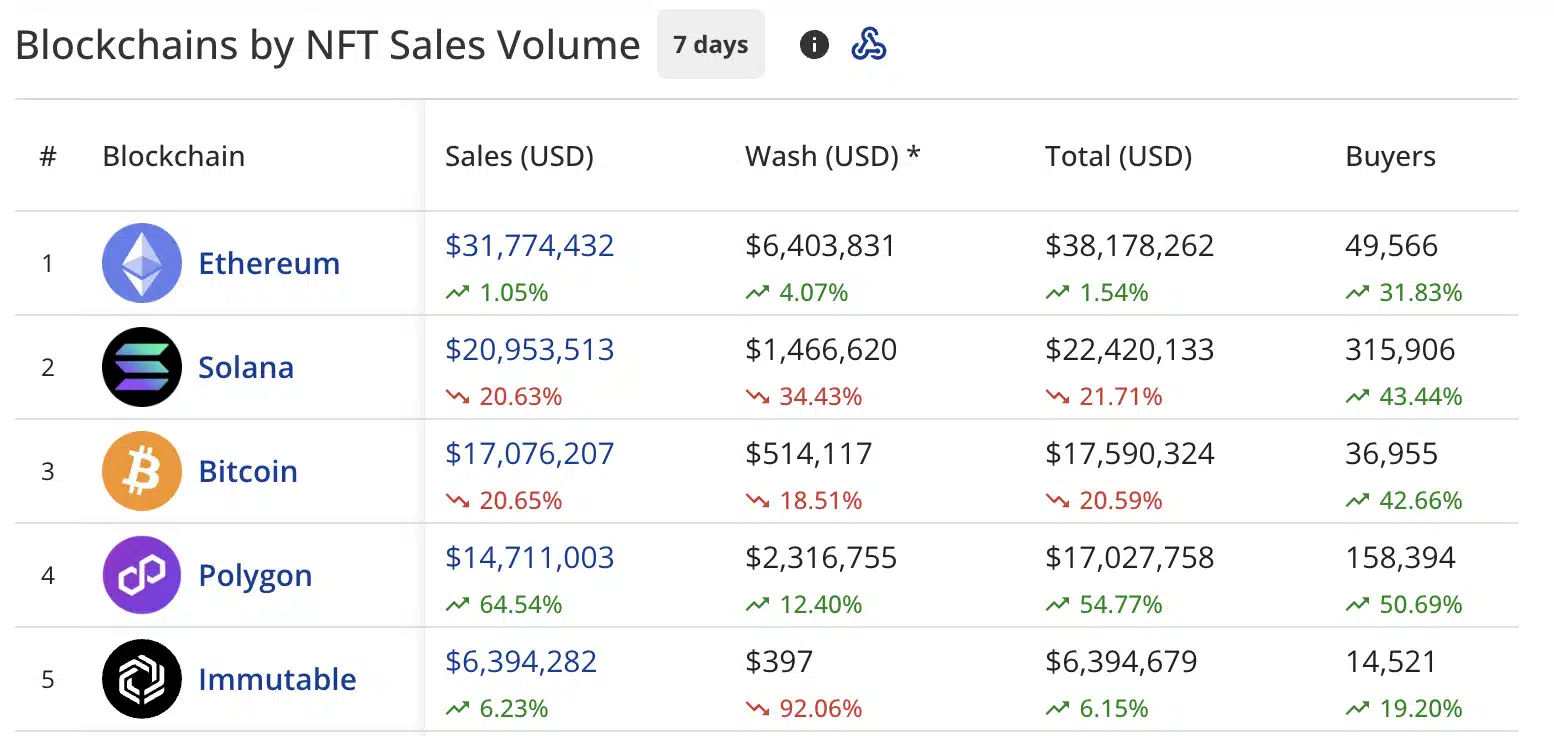Open the Bitcoin blockchain link
The image size is (1554, 736).
click(248, 471)
